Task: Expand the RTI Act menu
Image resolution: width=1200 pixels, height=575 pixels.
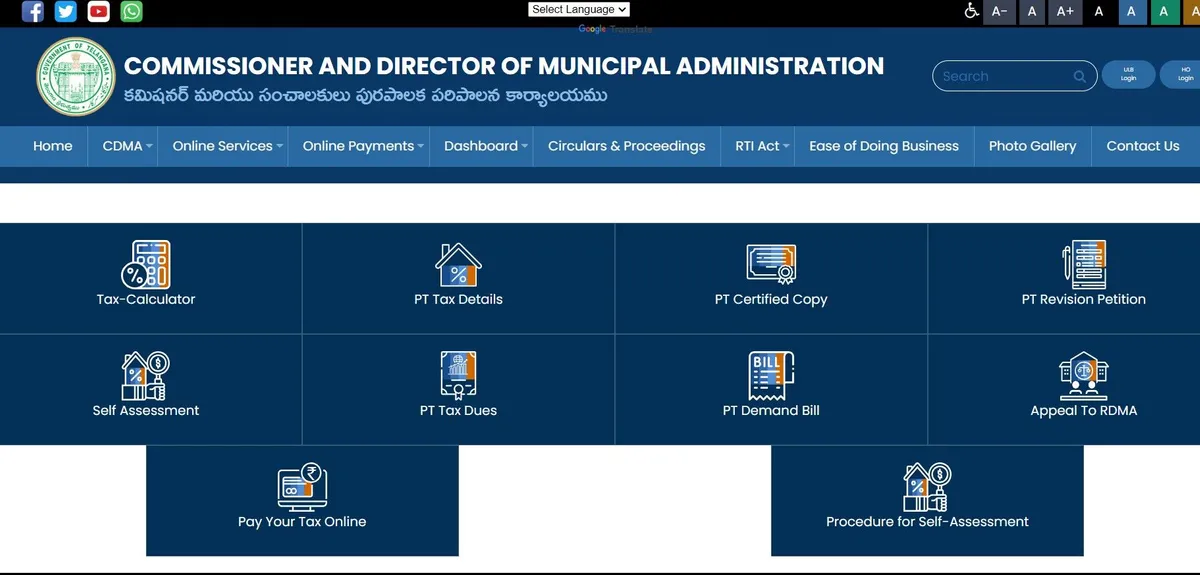Action: (762, 146)
